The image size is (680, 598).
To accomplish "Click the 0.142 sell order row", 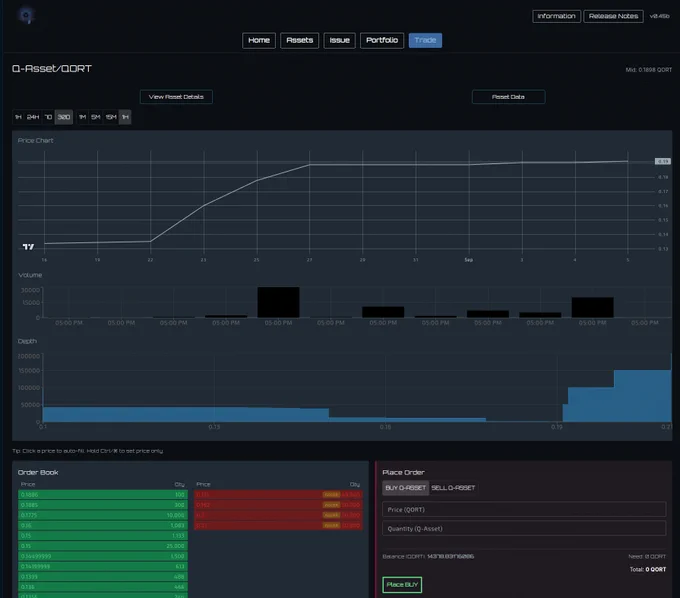I will [x=278, y=505].
